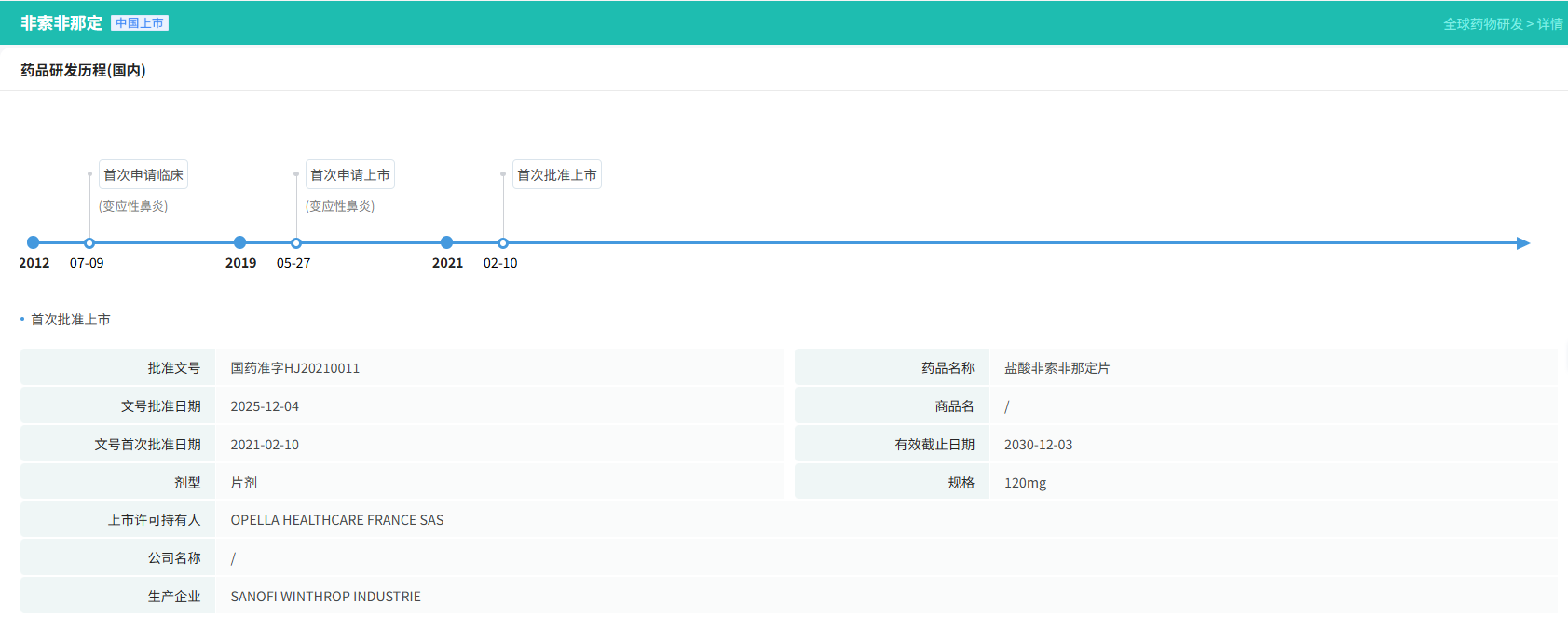Click the 详情 breadcrumb item
The image size is (1568, 632).
click(x=1549, y=24)
